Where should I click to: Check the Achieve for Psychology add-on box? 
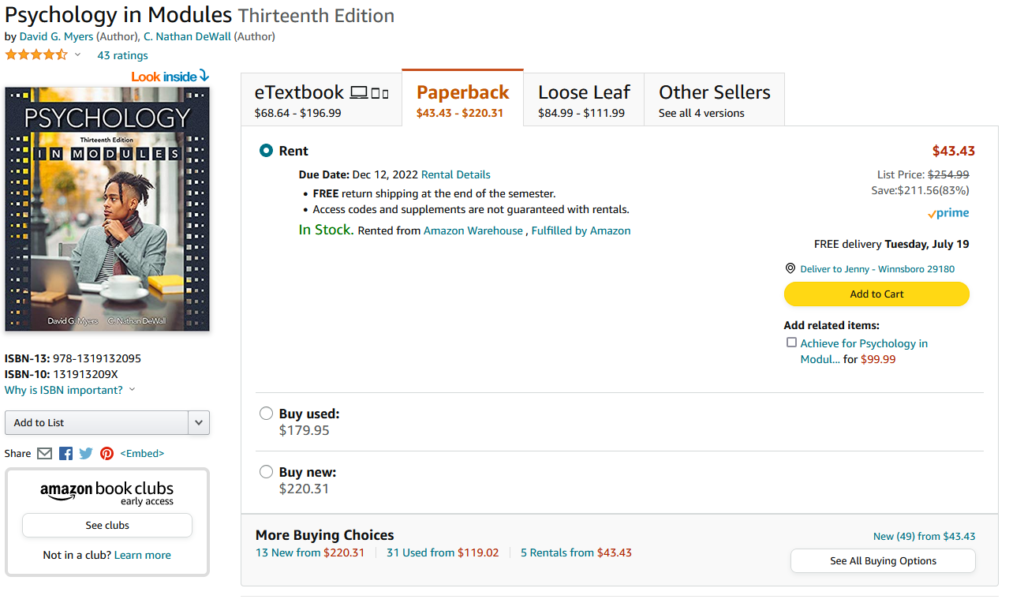791,343
